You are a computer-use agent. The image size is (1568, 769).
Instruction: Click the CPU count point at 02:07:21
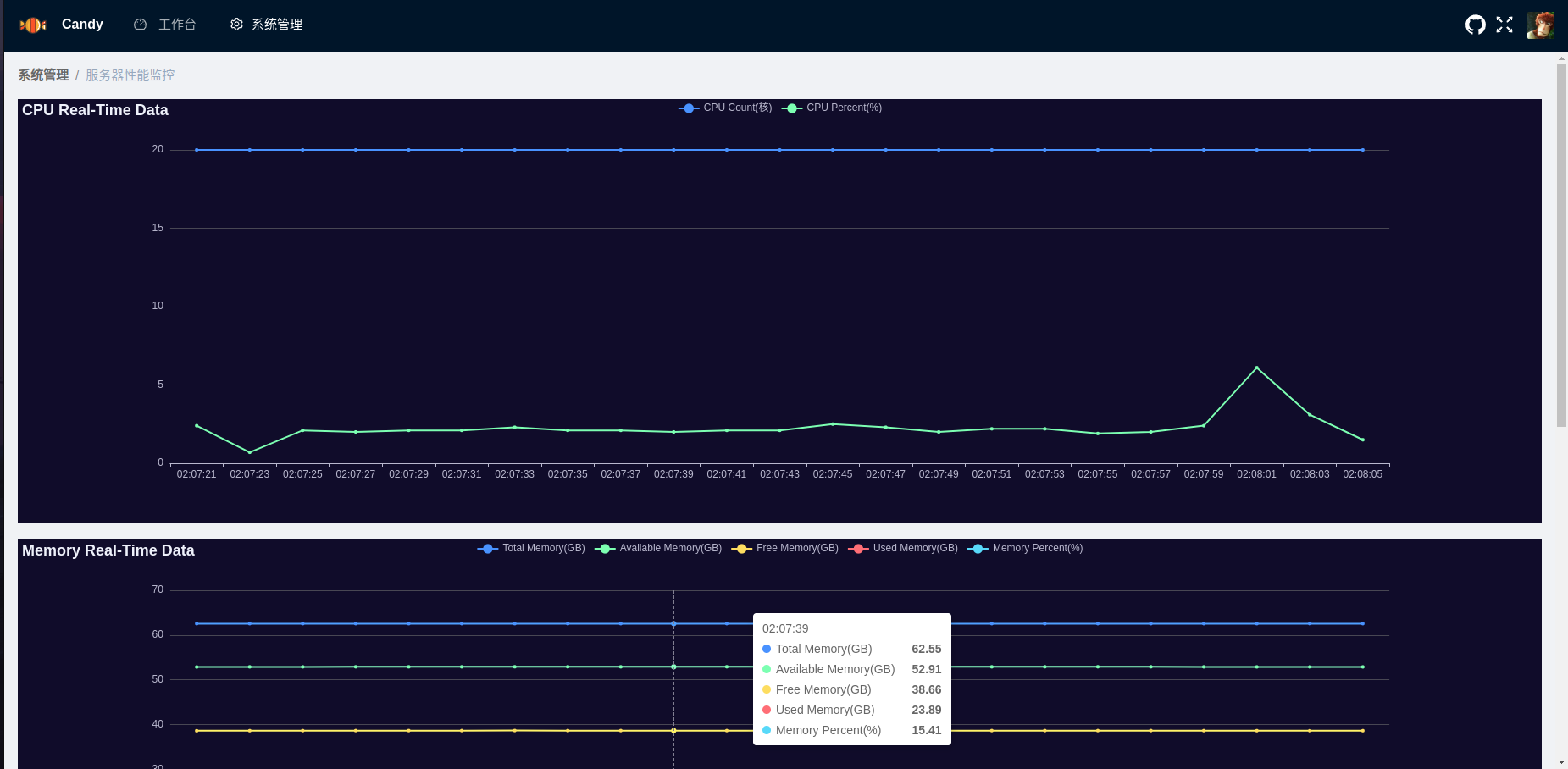[197, 150]
